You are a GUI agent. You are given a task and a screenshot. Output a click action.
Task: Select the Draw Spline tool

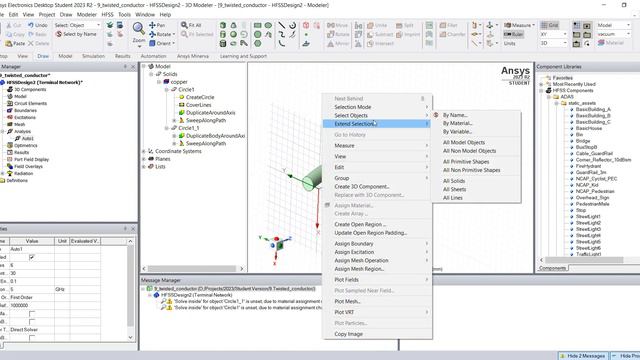[282, 34]
